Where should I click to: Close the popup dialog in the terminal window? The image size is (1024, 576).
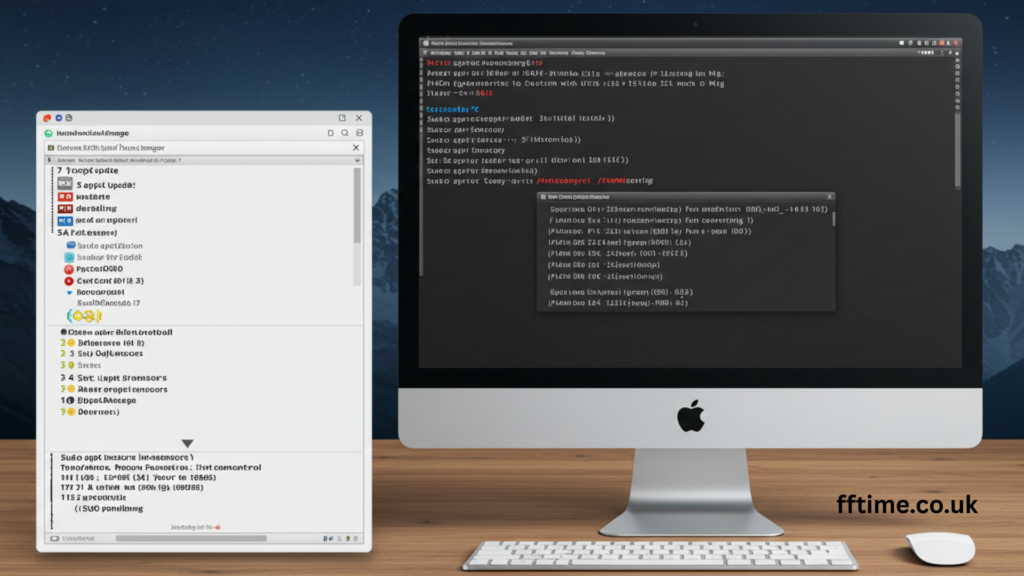829,197
